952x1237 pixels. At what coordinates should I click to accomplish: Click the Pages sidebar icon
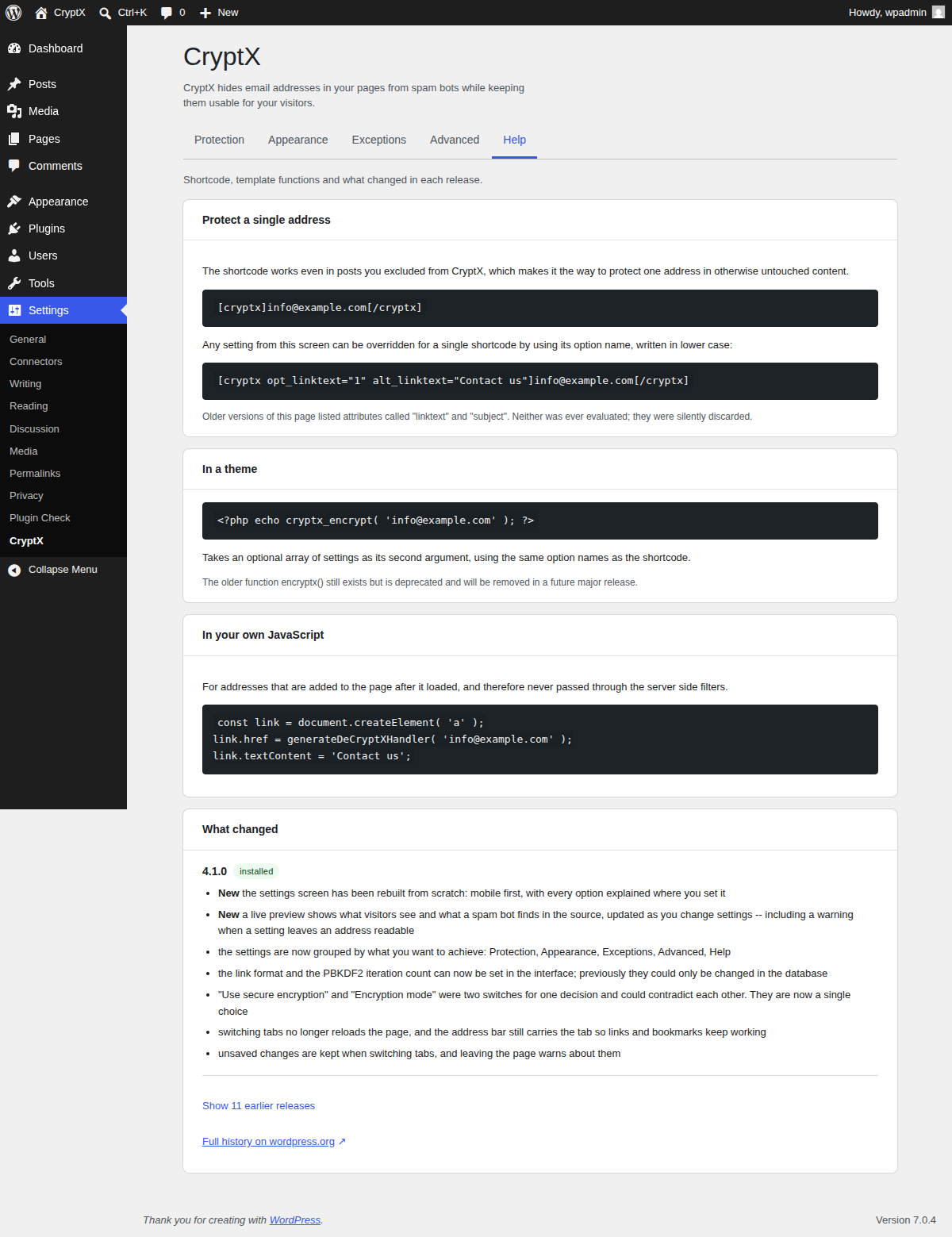14,139
